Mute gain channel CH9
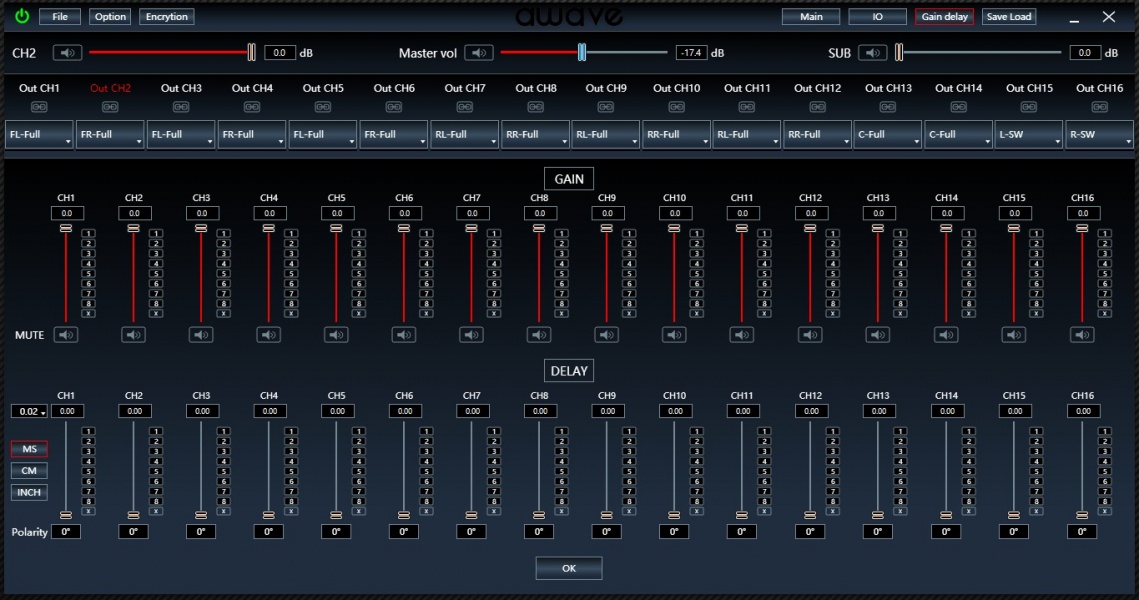This screenshot has width=1139, height=600. (607, 335)
